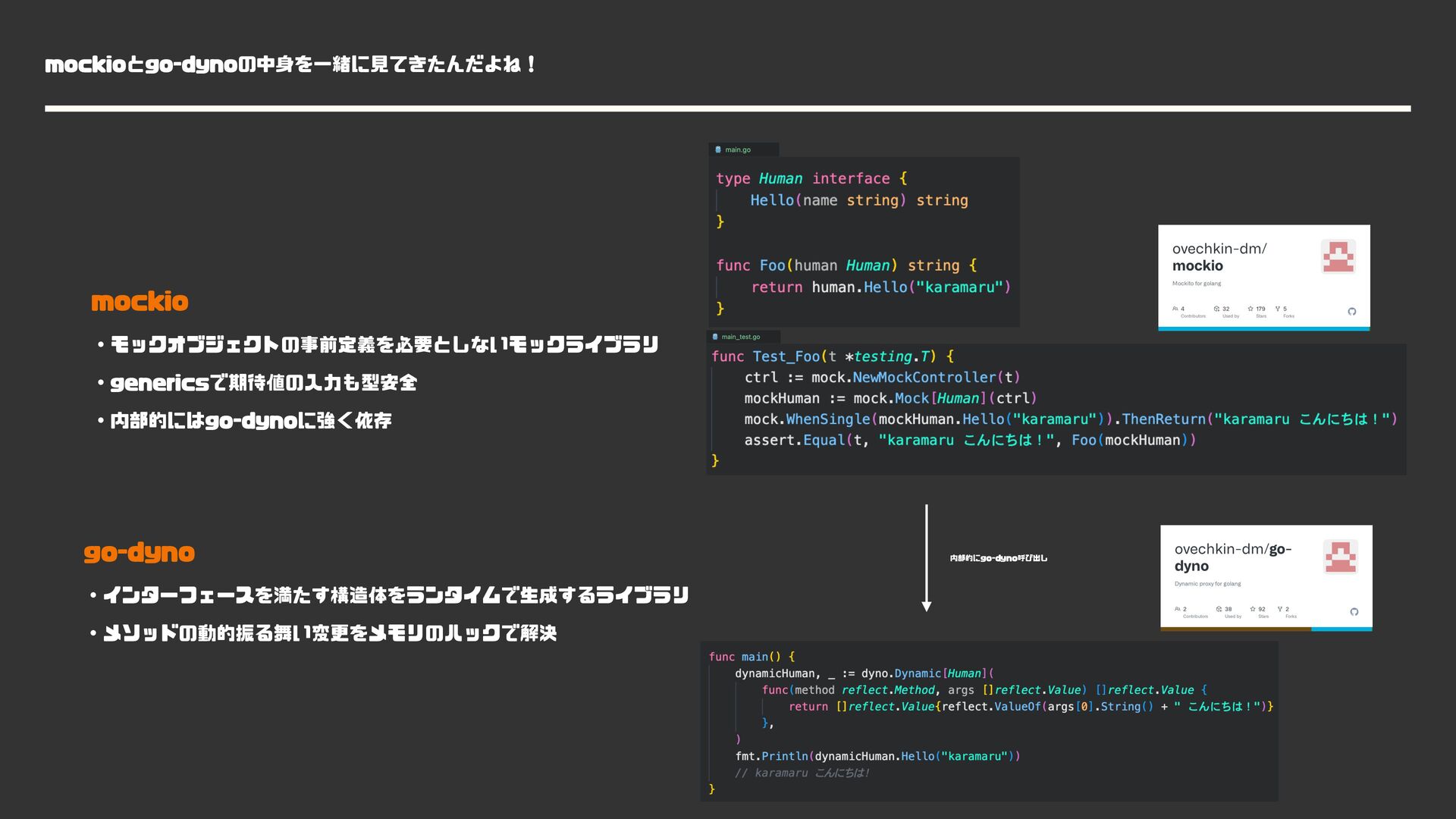The height and width of the screenshot is (819, 1456).
Task: Click the pixel avatar on go-dyno card
Action: pyautogui.click(x=1340, y=557)
